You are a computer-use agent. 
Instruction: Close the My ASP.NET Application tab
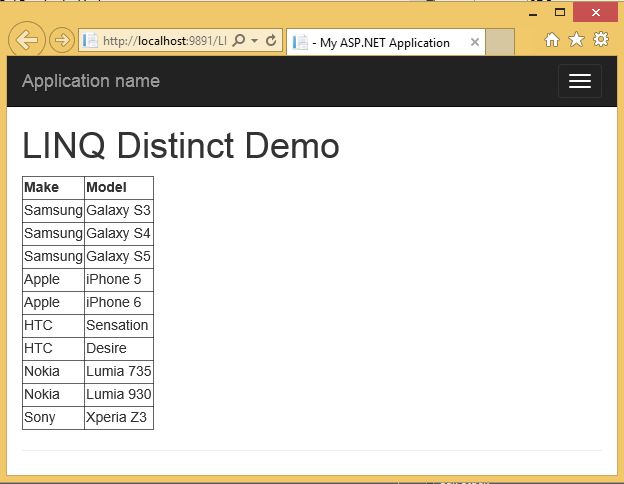tap(474, 42)
